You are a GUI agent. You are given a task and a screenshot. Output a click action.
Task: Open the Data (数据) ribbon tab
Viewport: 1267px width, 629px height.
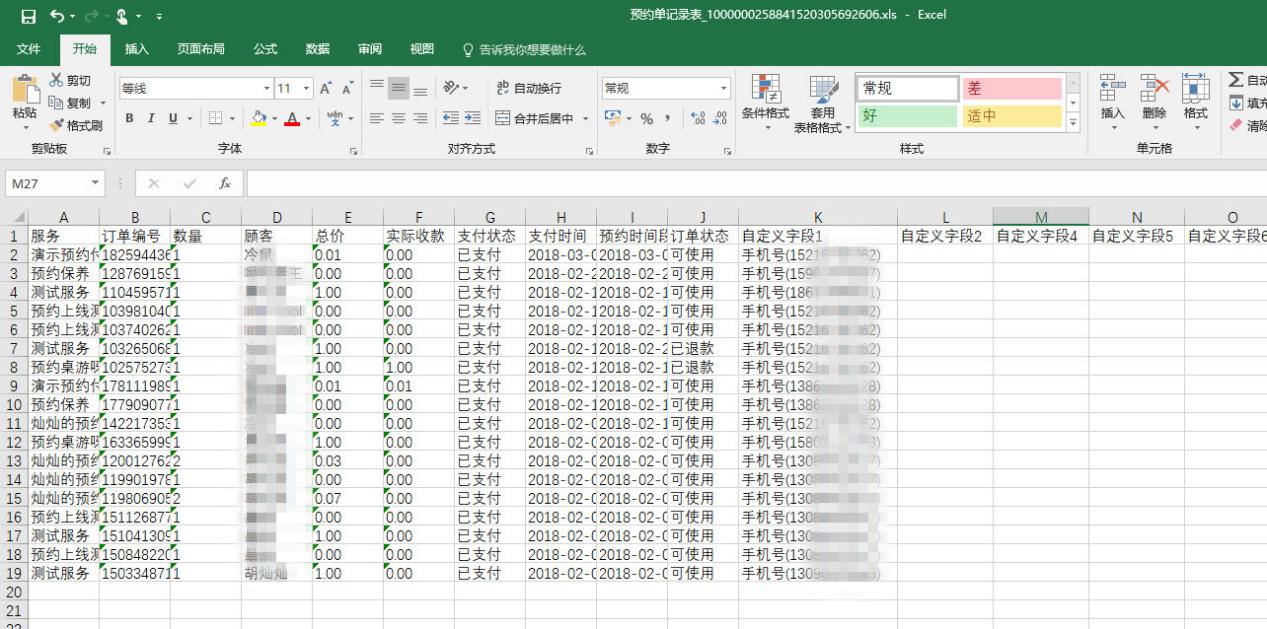pyautogui.click(x=318, y=49)
